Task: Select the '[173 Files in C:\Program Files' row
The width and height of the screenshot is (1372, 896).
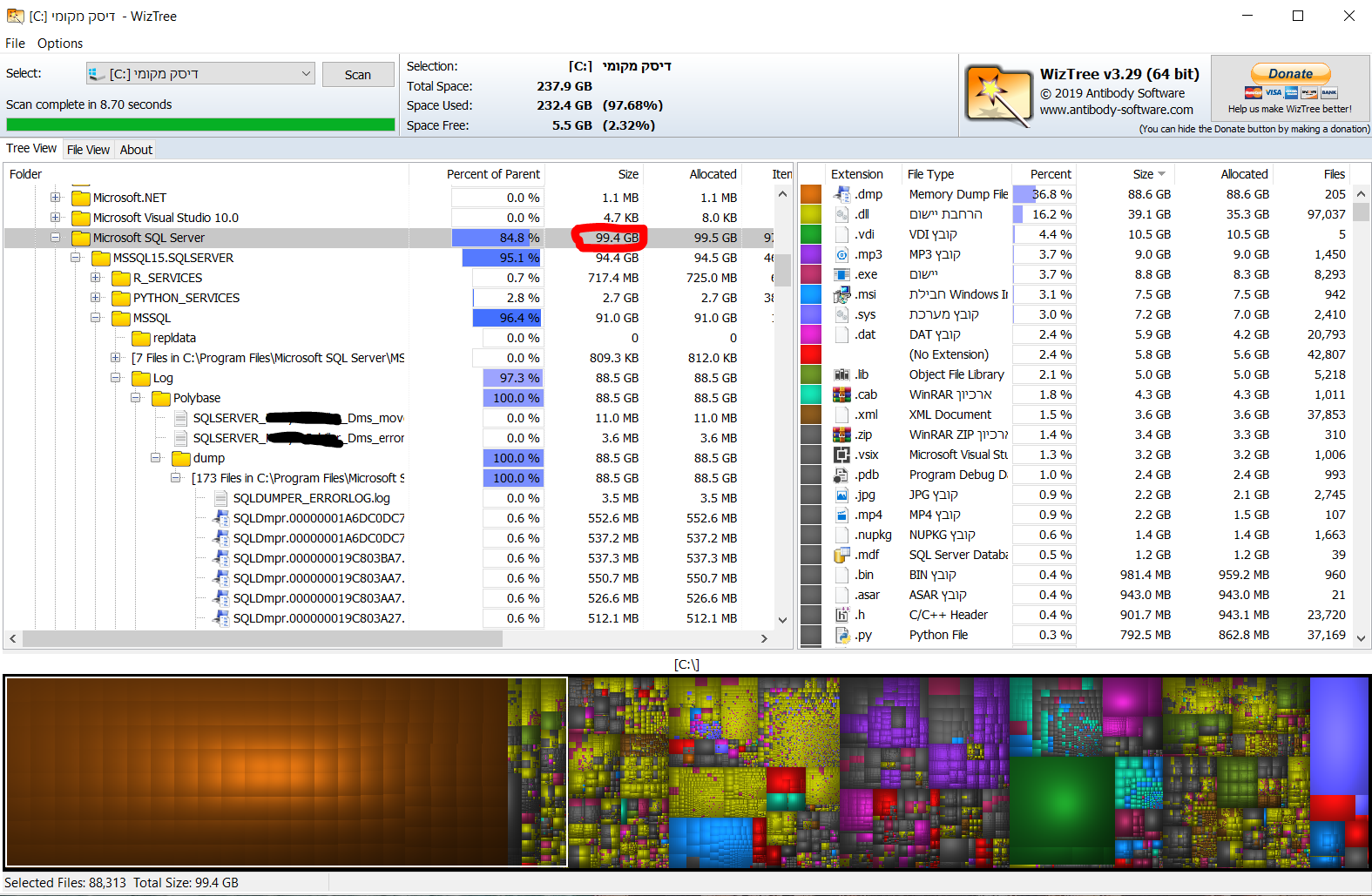Action: (389, 478)
